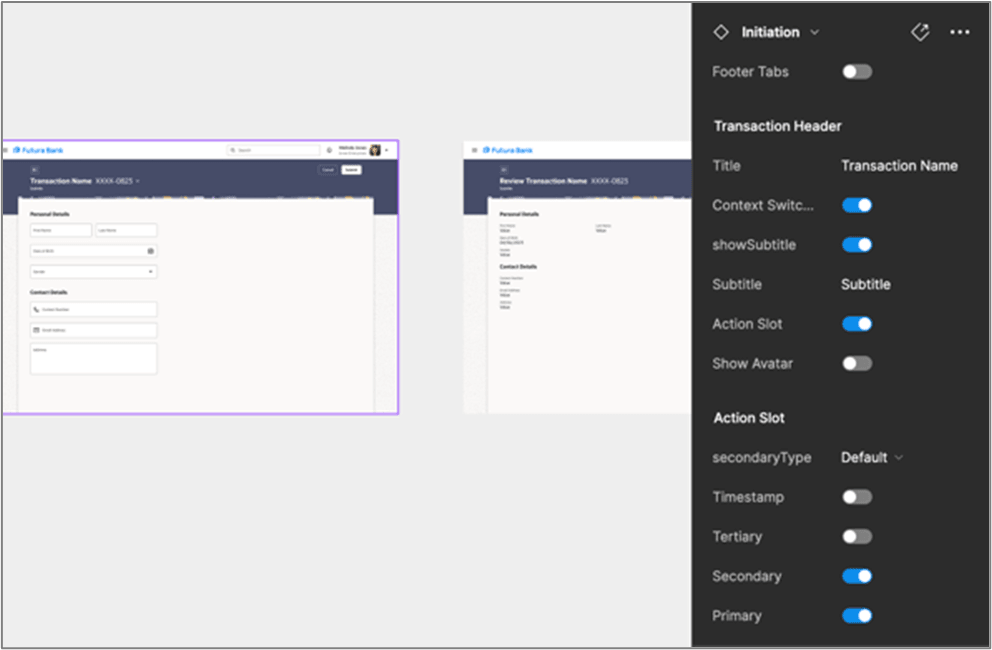Enable the Footer Tabs toggle
The image size is (992, 650).
(x=857, y=72)
